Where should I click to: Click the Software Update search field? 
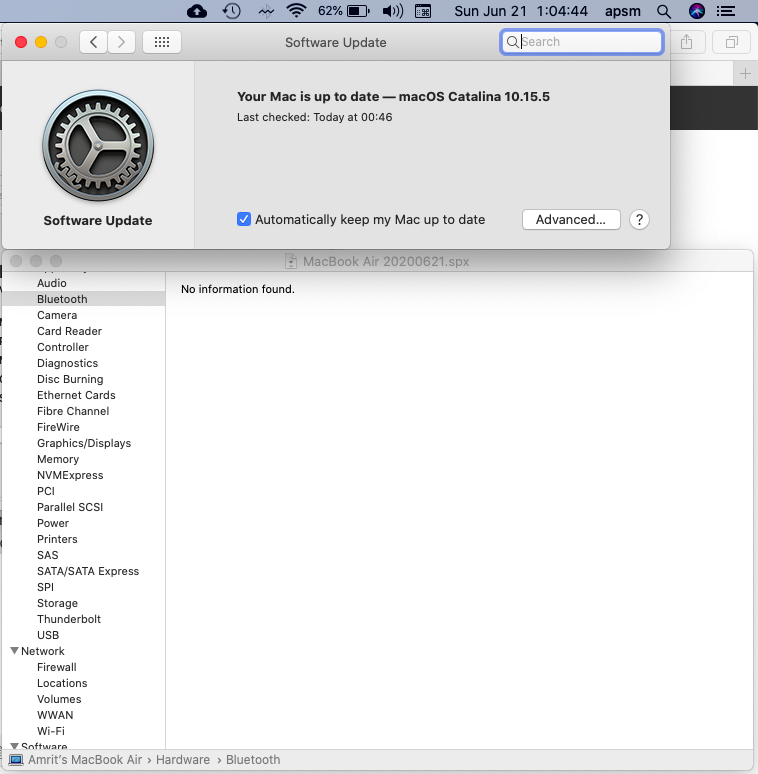point(582,42)
